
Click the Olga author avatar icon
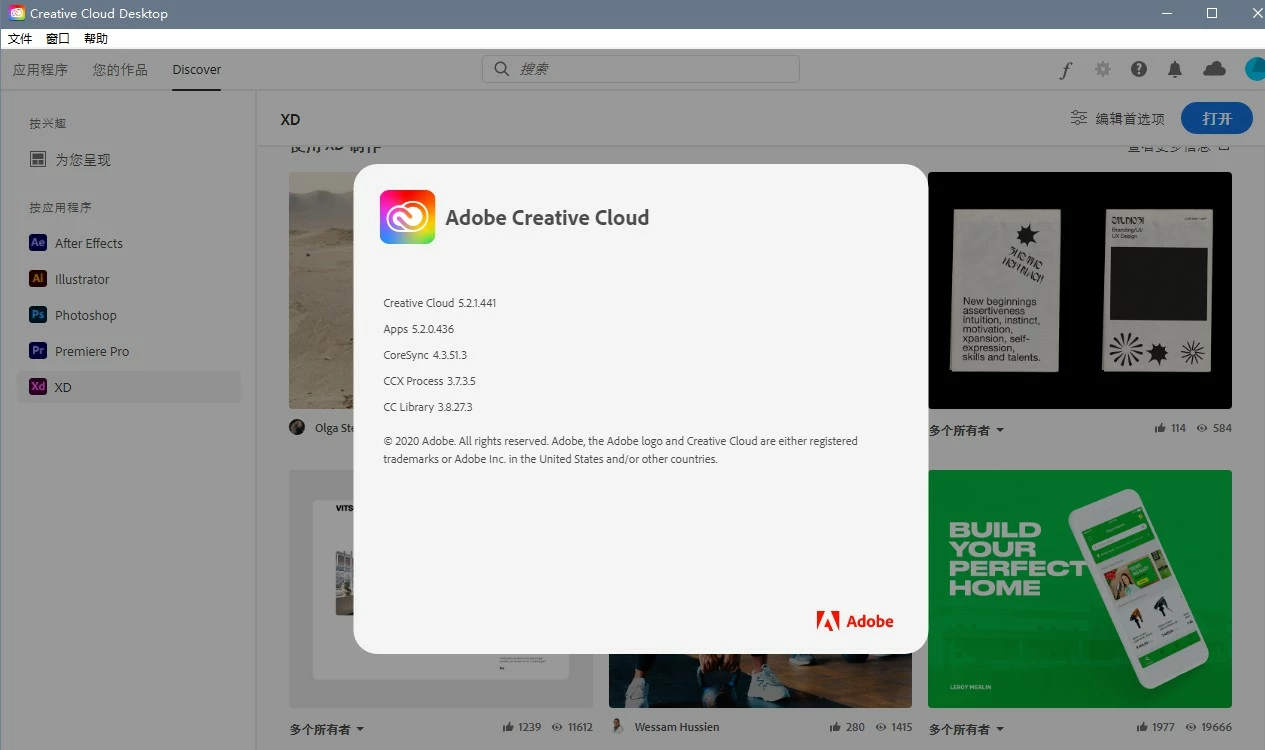tap(297, 427)
